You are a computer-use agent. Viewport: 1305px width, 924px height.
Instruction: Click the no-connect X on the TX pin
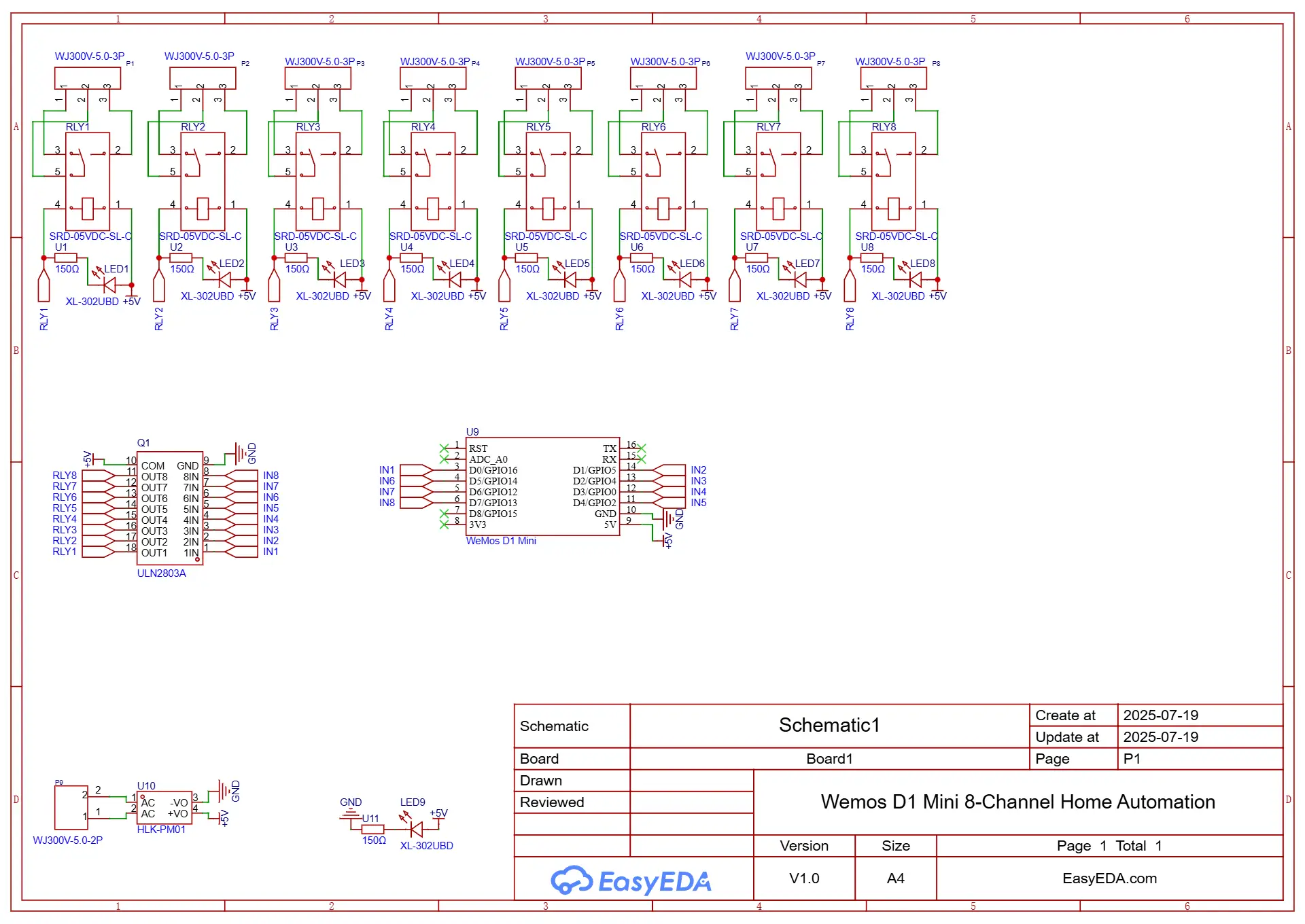click(642, 448)
